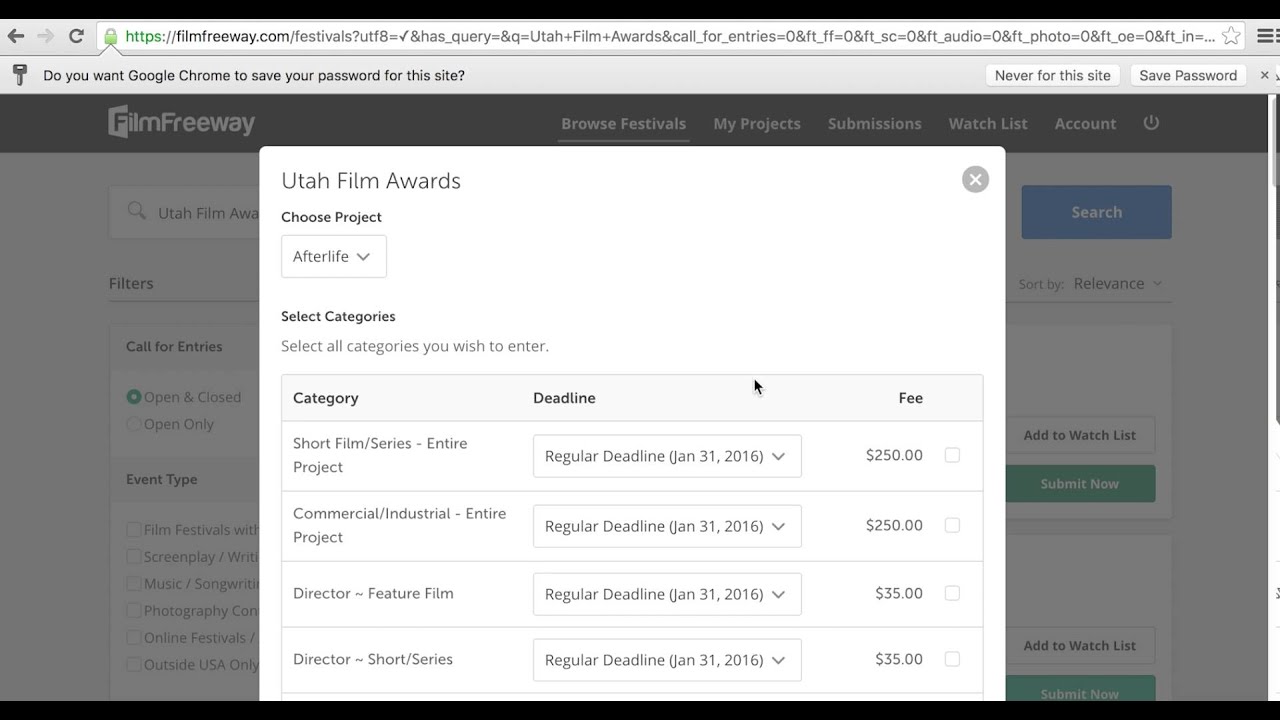
Task: Open Sort by Relevance dropdown
Action: tap(1117, 284)
